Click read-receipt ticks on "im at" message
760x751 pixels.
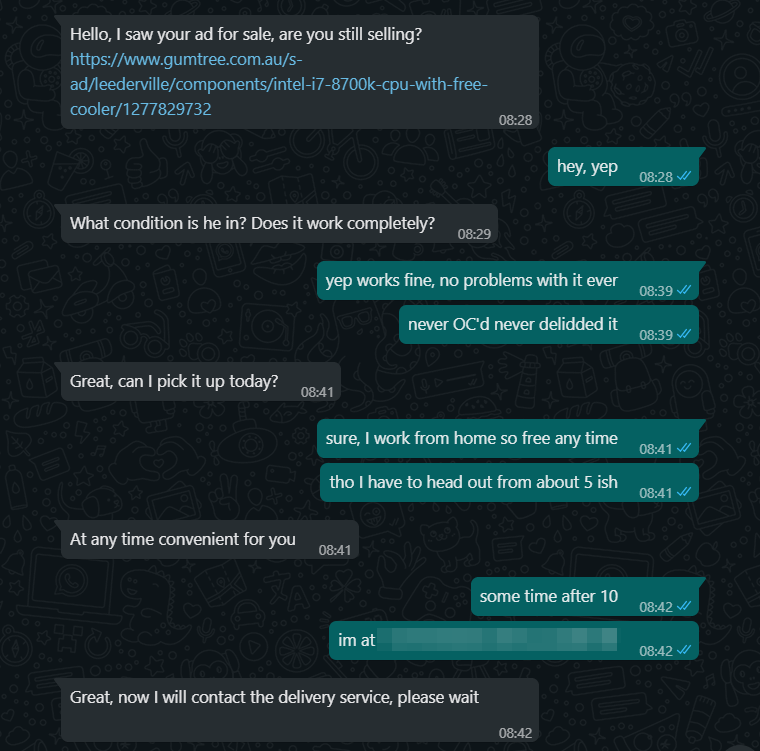[x=684, y=650]
